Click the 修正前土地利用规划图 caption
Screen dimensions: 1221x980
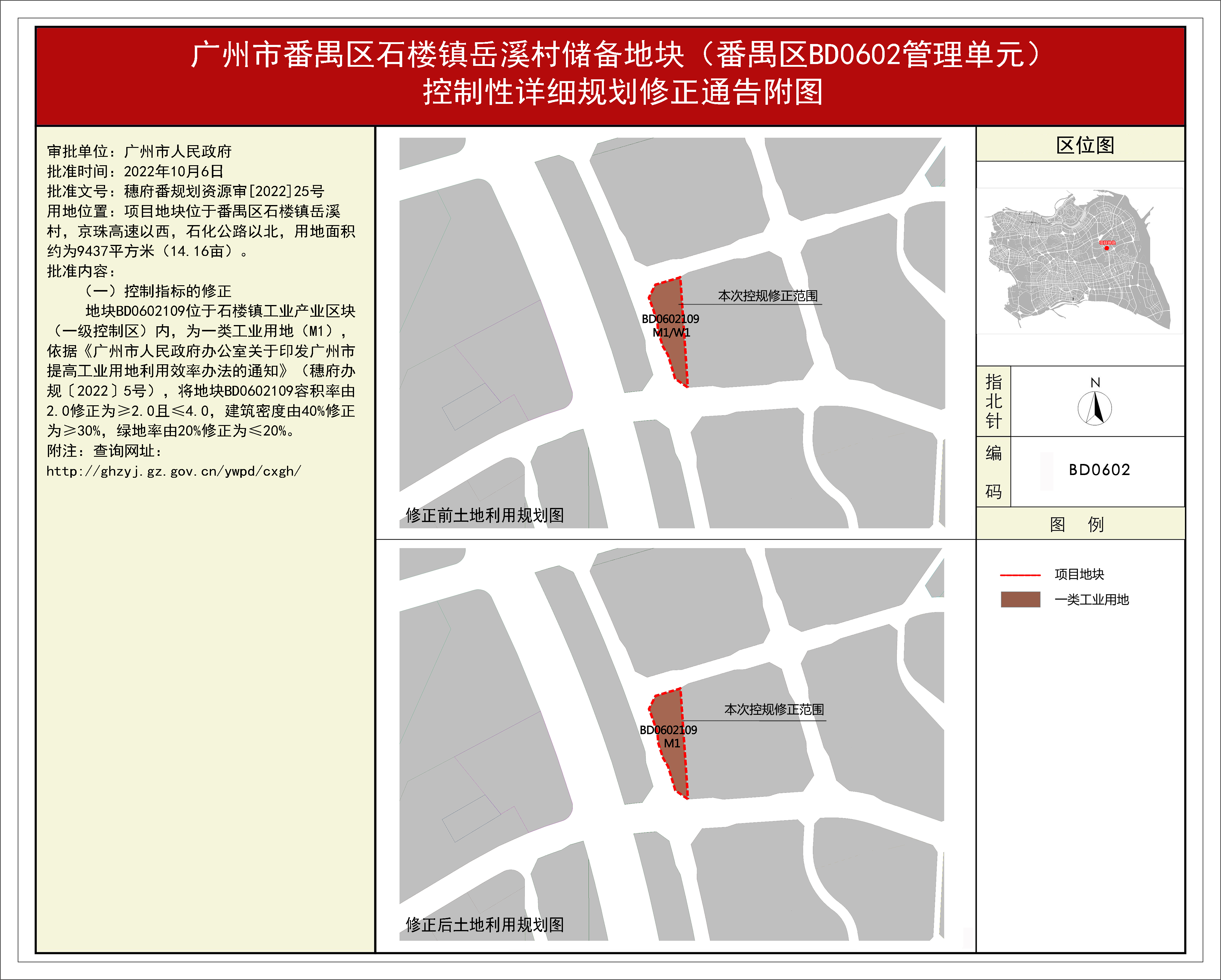484,515
